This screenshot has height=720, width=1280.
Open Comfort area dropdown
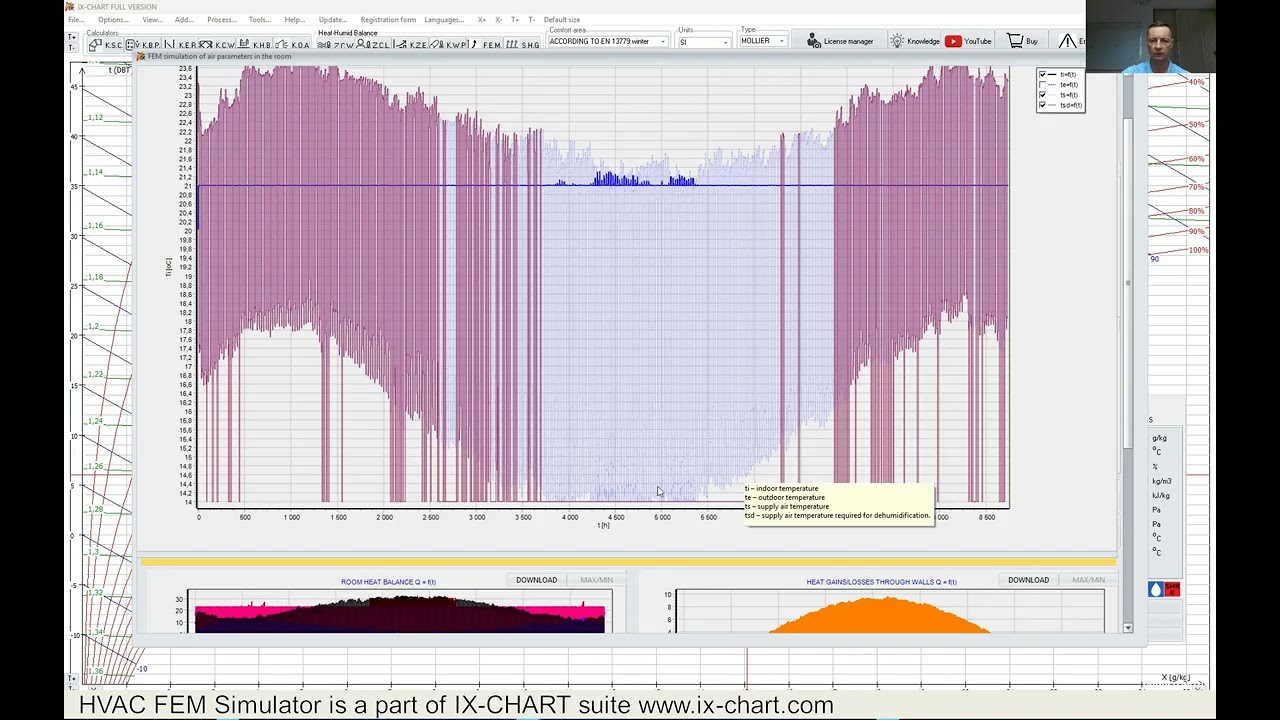coord(607,41)
